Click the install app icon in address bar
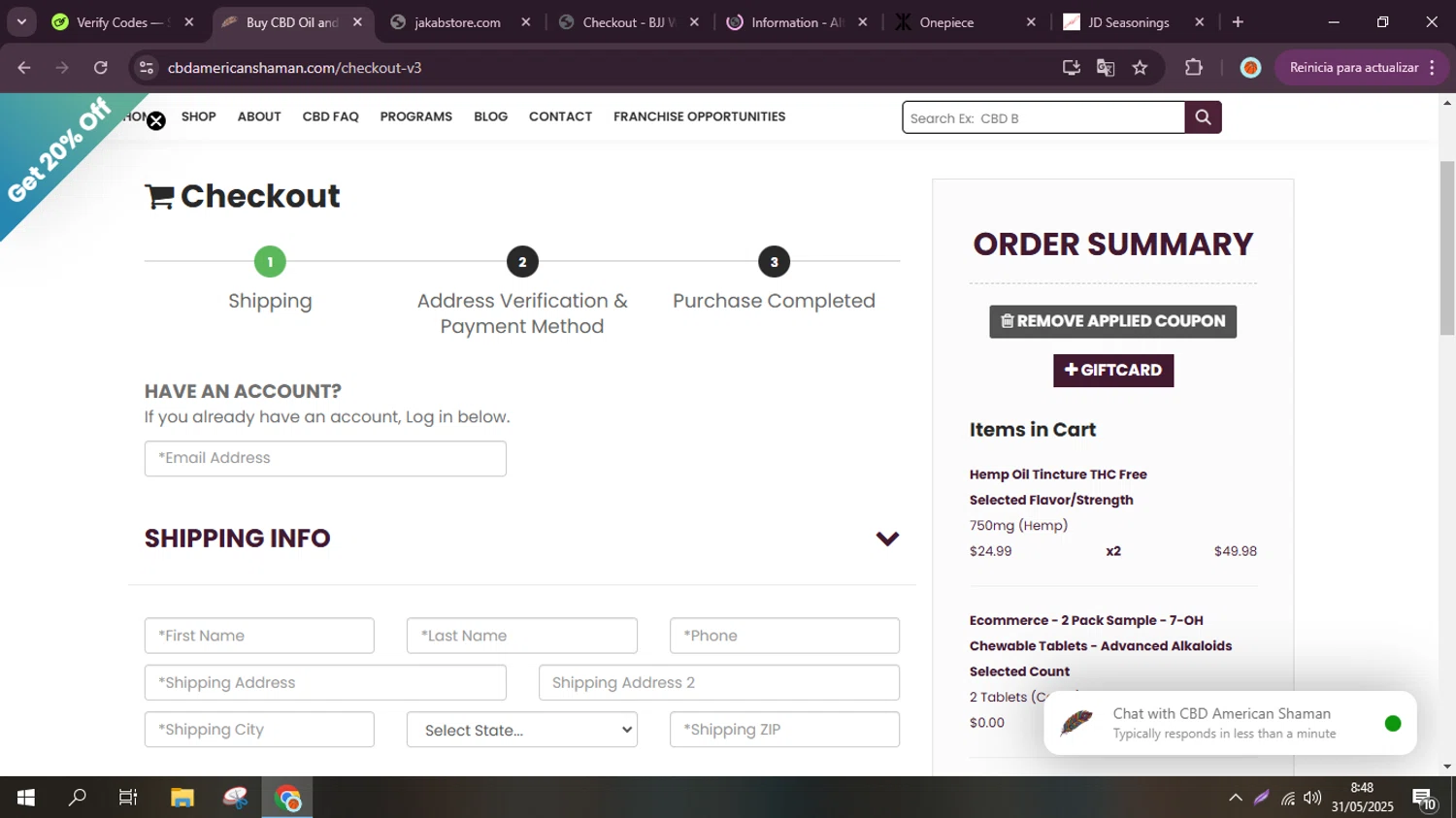 1072,68
